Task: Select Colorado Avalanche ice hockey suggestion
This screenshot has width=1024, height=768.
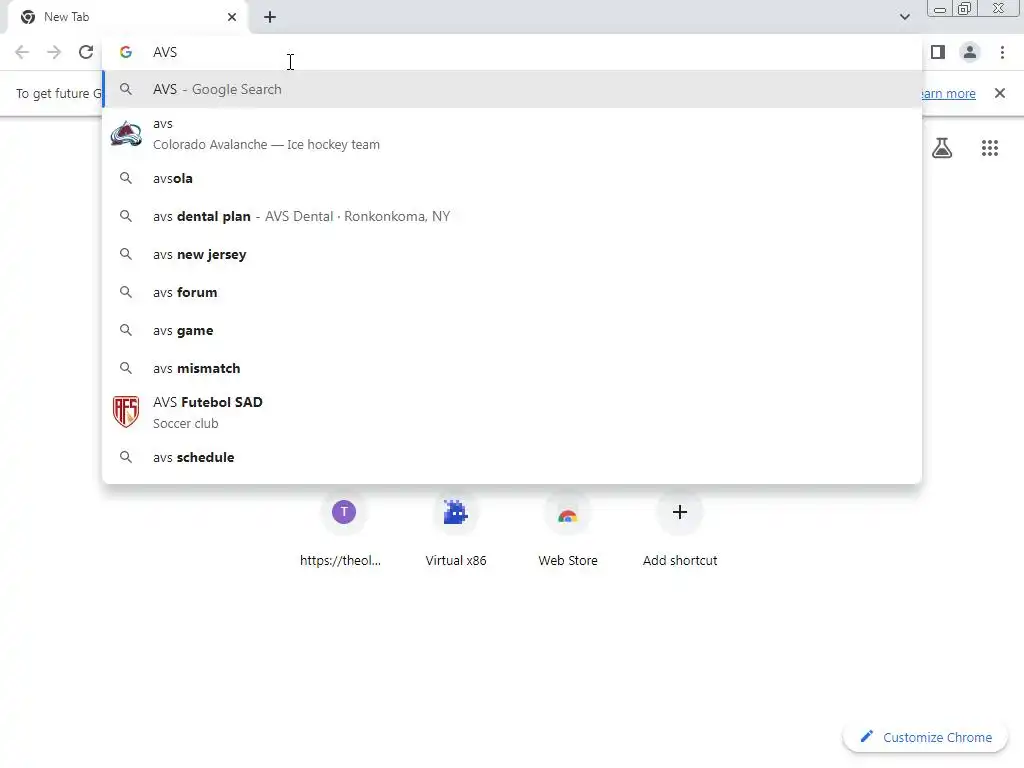Action: [512, 134]
